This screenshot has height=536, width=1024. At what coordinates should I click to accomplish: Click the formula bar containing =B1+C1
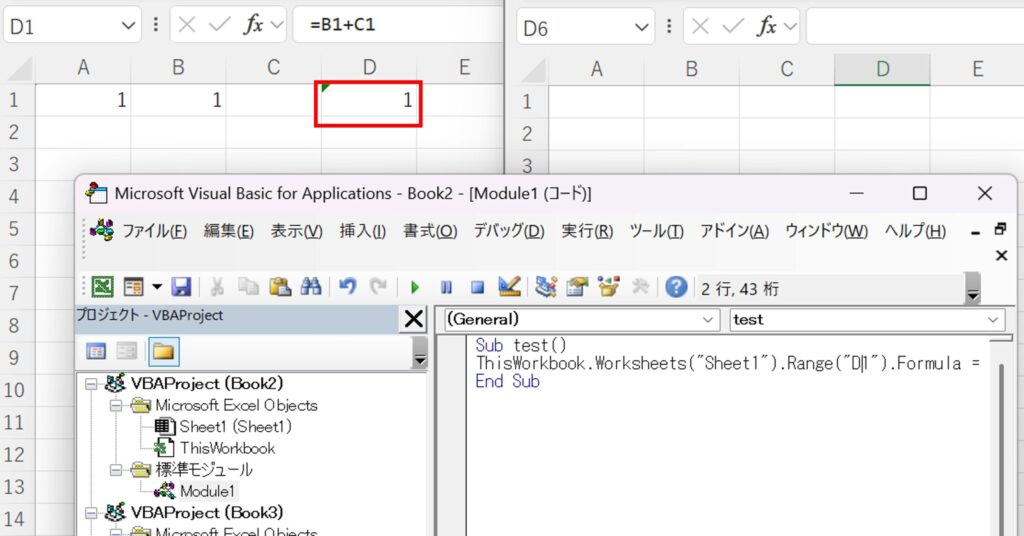398,25
